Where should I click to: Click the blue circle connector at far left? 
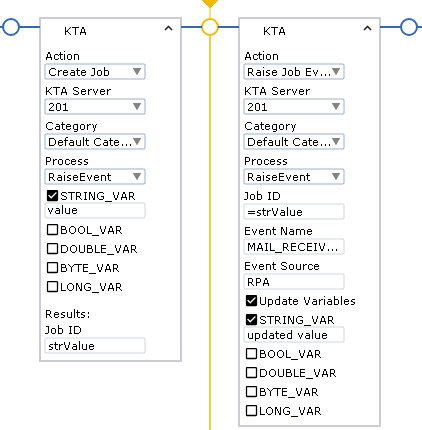tap(11, 27)
